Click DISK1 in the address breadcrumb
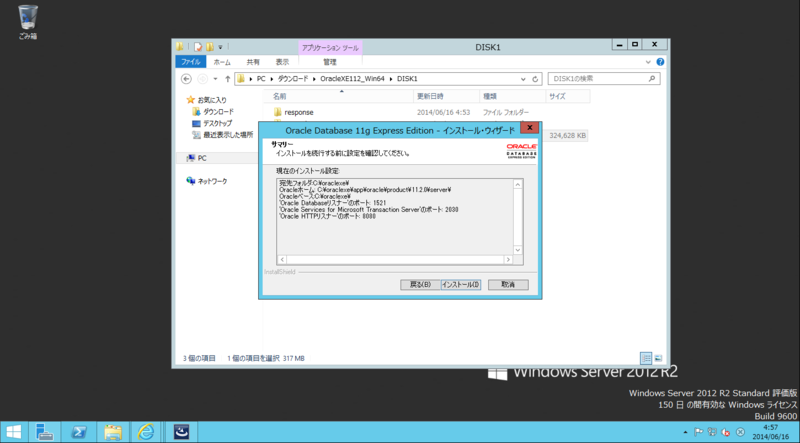 (x=407, y=79)
